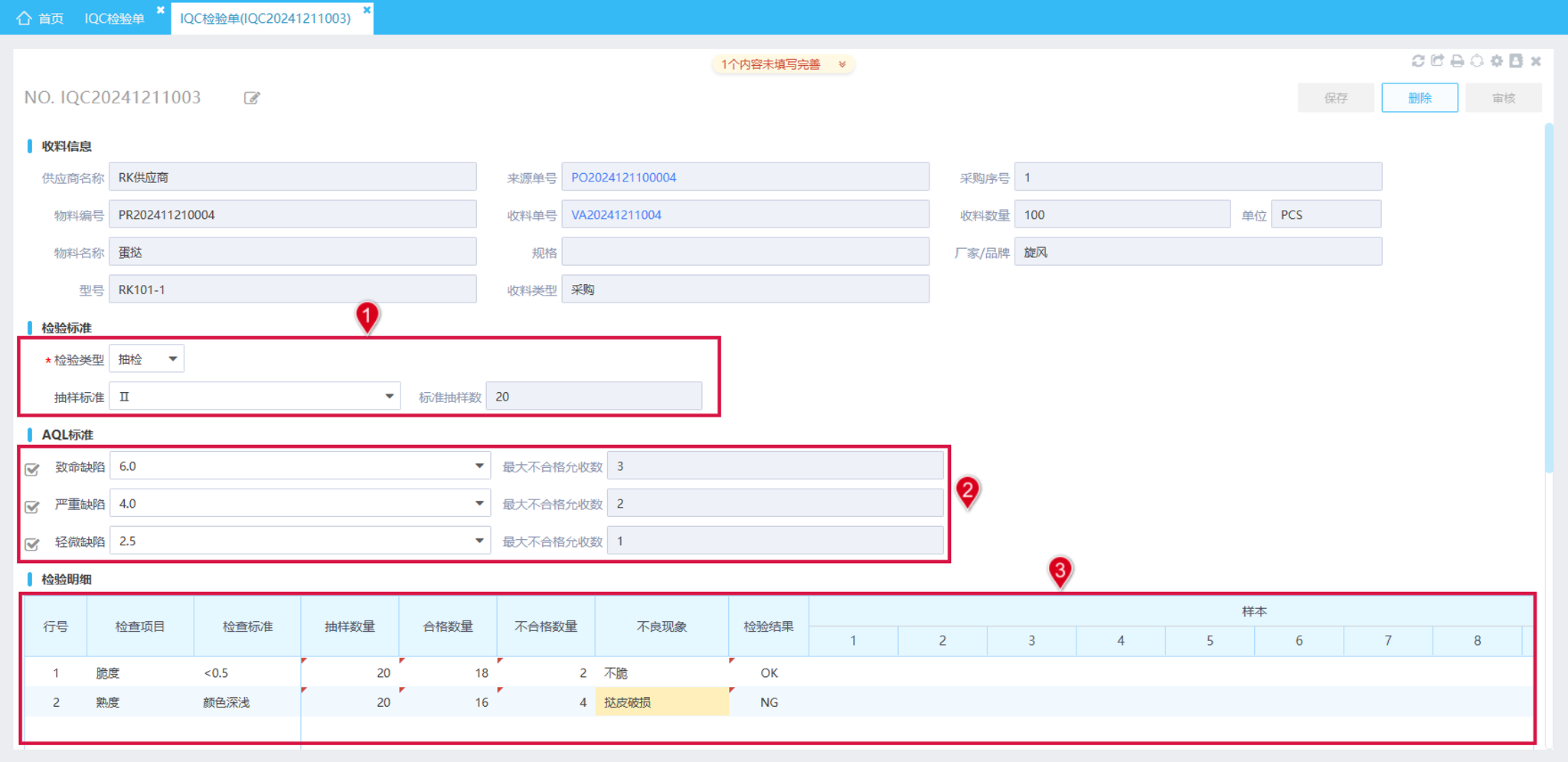Click the printer icon
The width and height of the screenshot is (1568, 762).
(x=1457, y=61)
